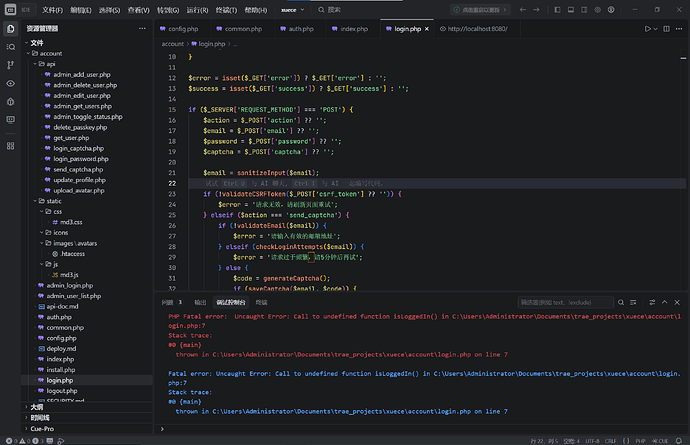690x445 pixels.
Task: Go back with the left arrow
Action: [522, 10]
